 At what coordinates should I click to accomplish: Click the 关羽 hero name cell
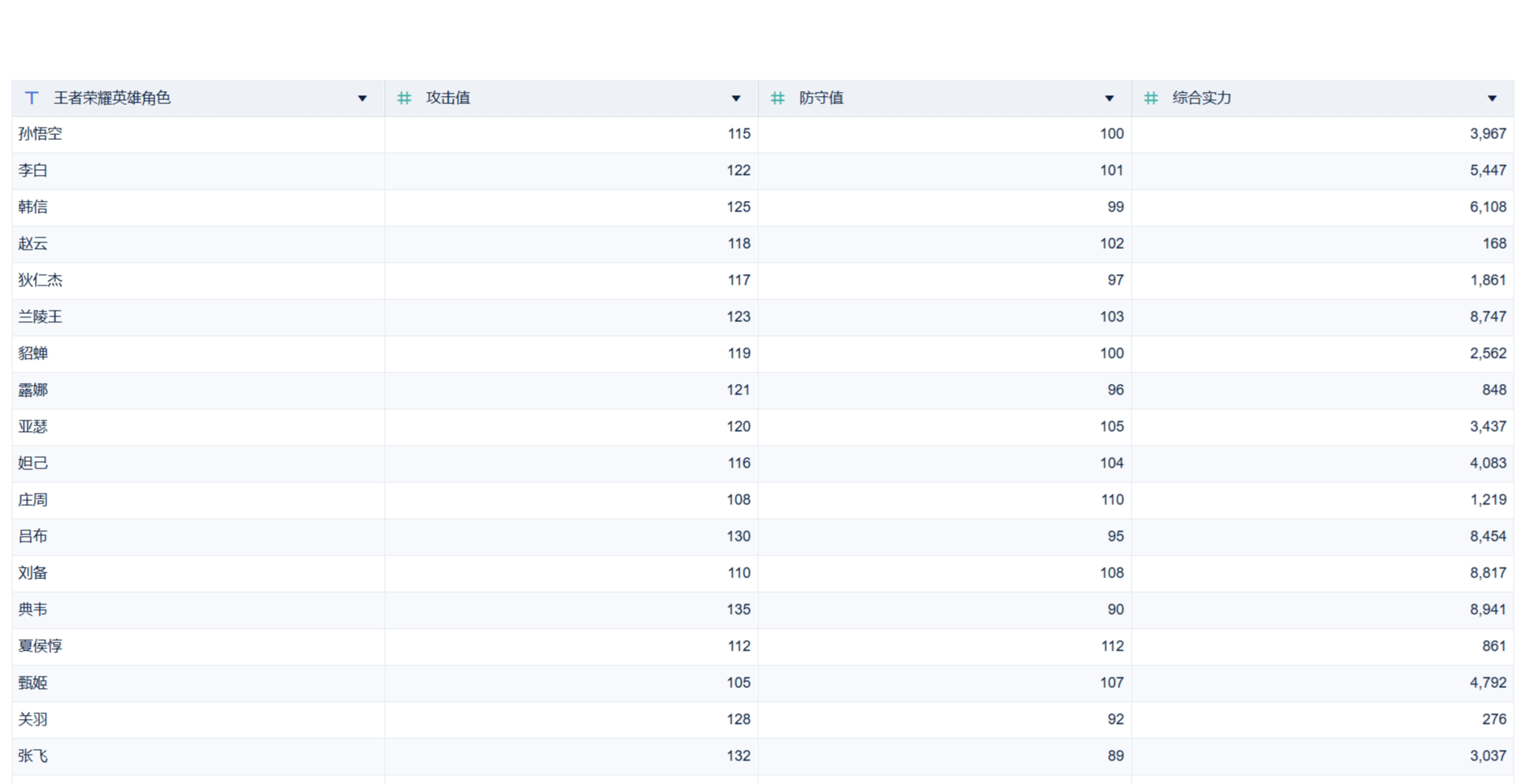(x=198, y=720)
